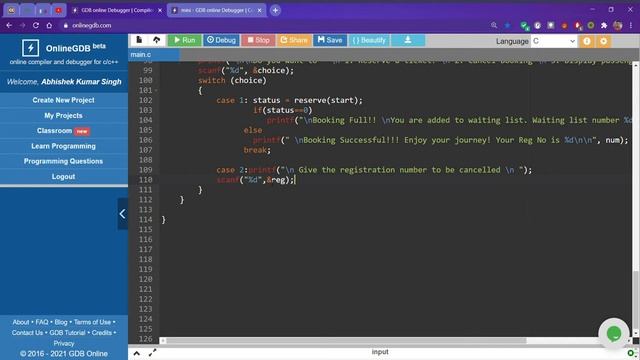Image resolution: width=640 pixels, height=360 pixels.
Task: Click the 'switch (choice)' line of code
Action: click(x=232, y=80)
